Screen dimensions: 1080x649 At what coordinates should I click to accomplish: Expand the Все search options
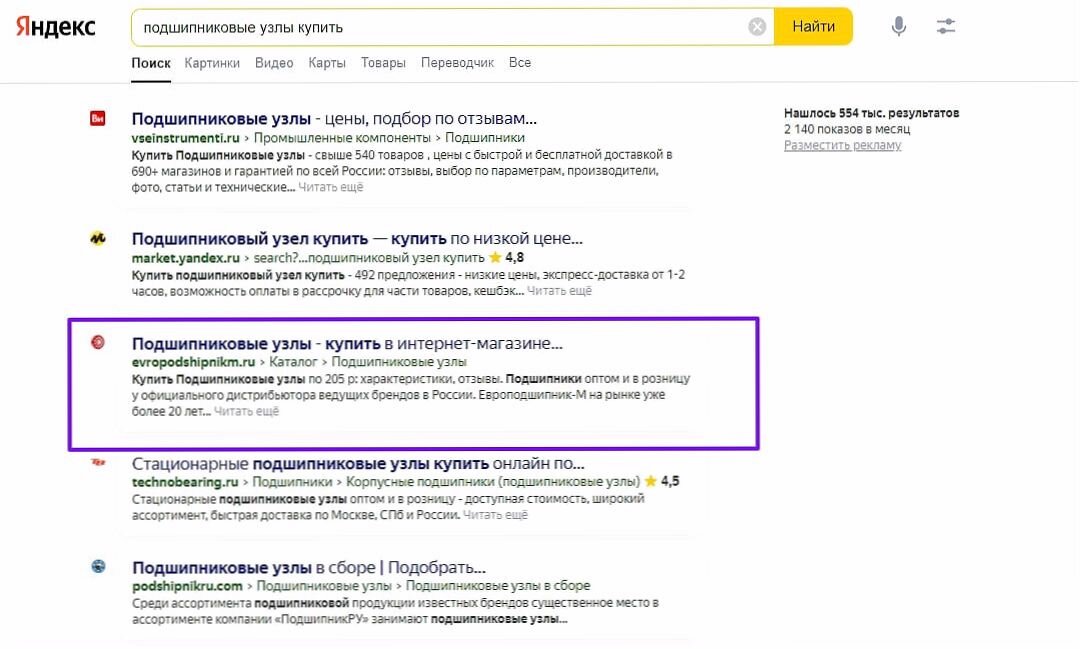(520, 61)
